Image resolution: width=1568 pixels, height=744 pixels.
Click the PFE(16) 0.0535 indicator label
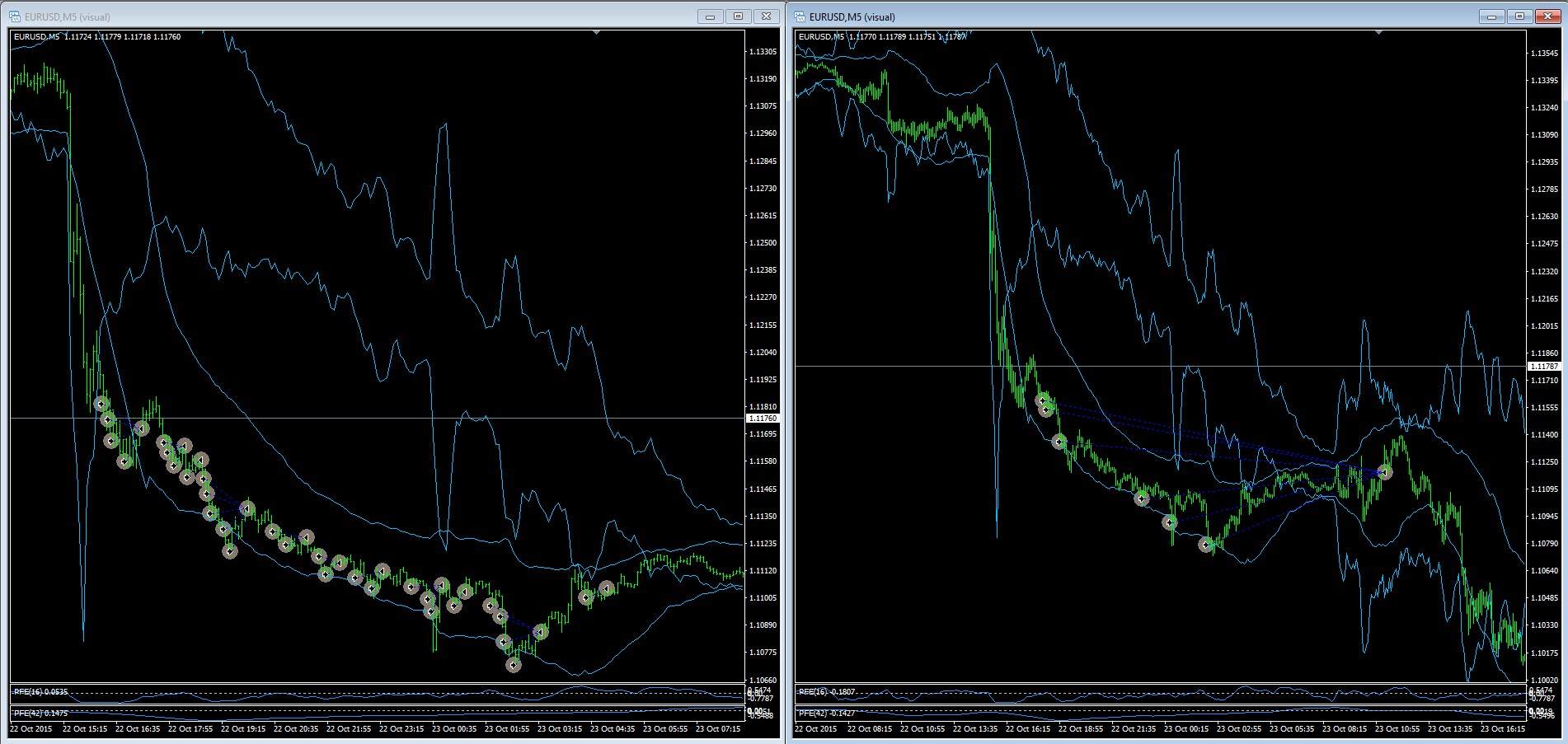click(40, 691)
